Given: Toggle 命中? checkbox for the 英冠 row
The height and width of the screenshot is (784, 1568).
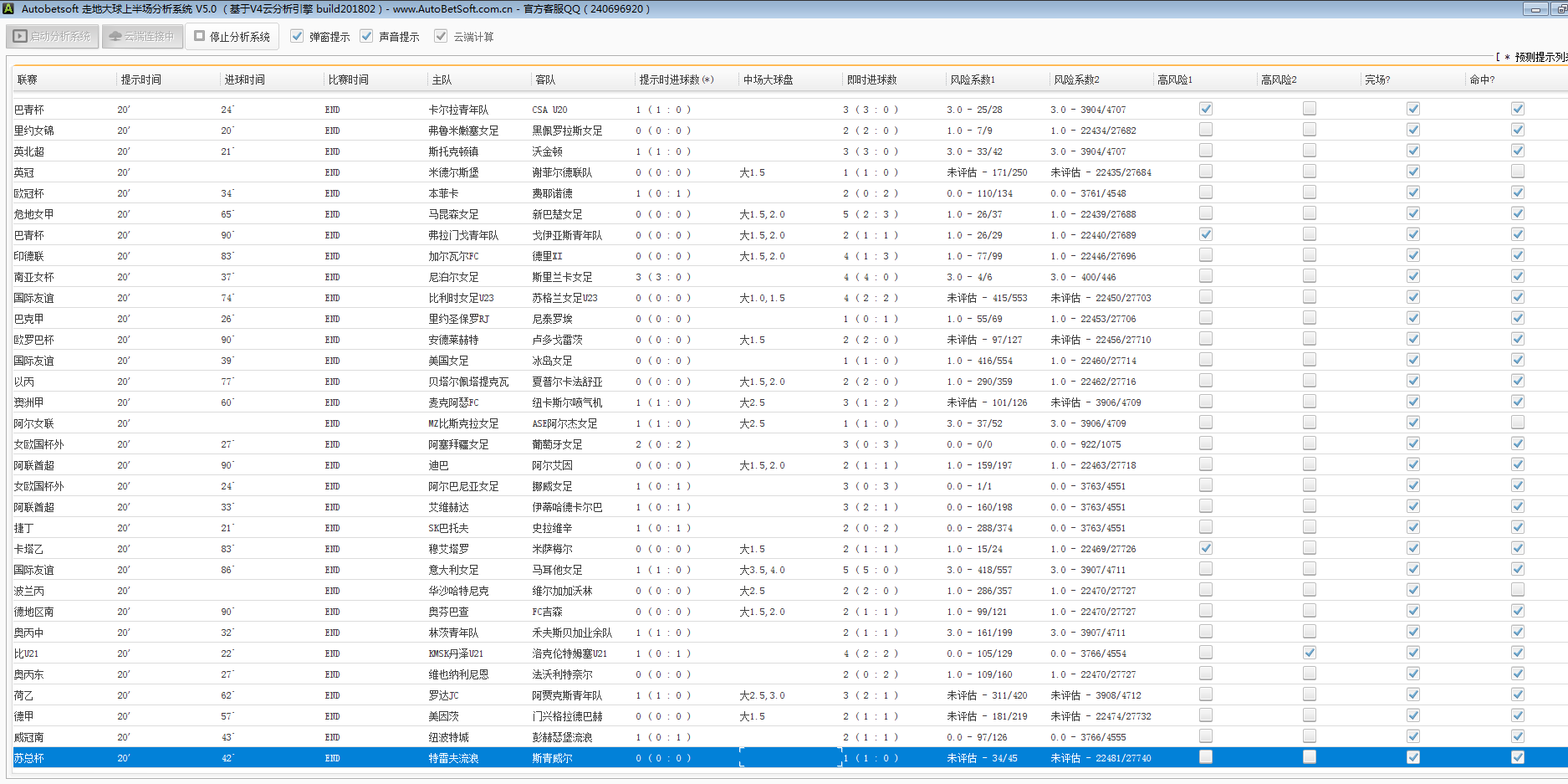Looking at the screenshot, I should point(1517,172).
